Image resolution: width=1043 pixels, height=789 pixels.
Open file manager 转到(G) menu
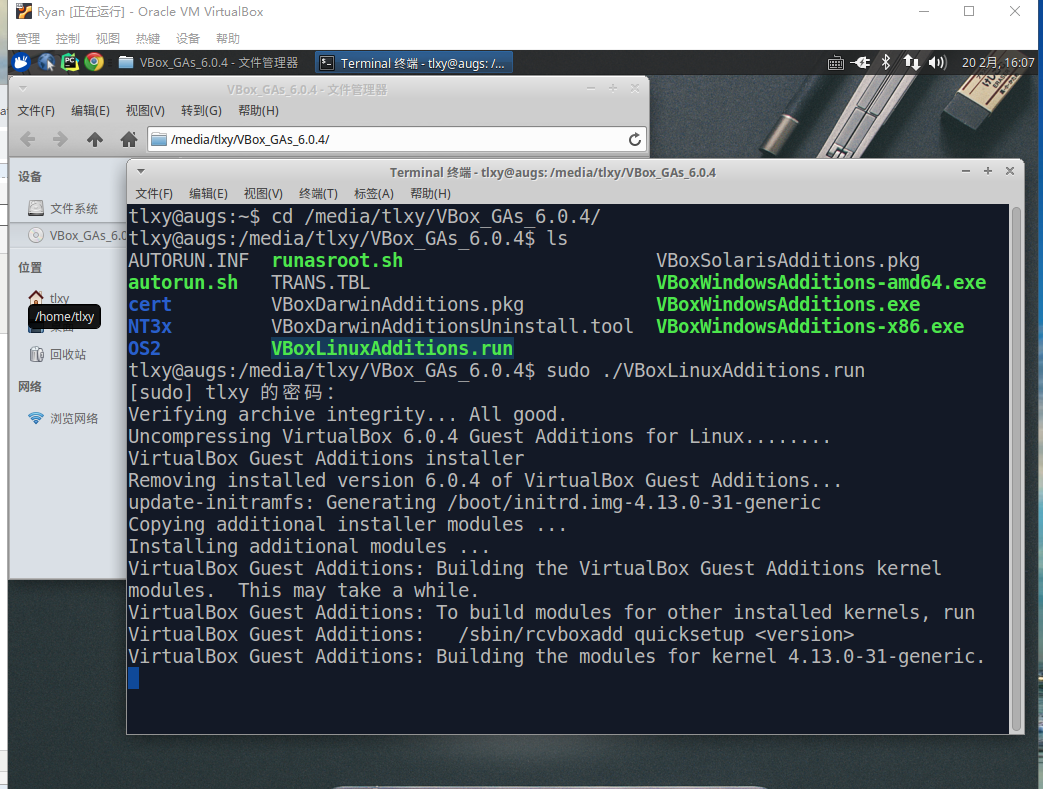pos(202,110)
